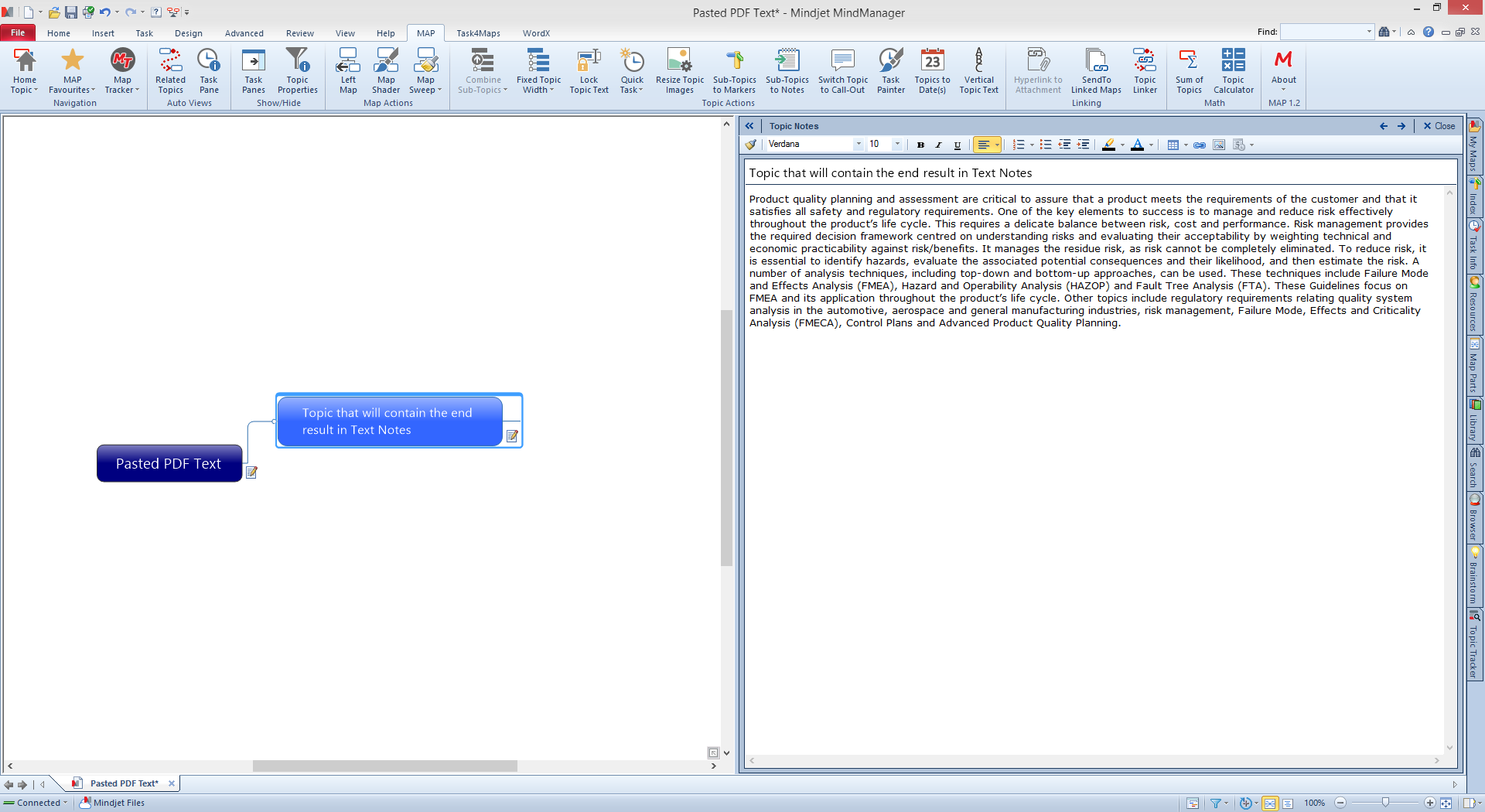The image size is (1485, 812).
Task: Click the font color swatch in notes
Action: point(1137,145)
